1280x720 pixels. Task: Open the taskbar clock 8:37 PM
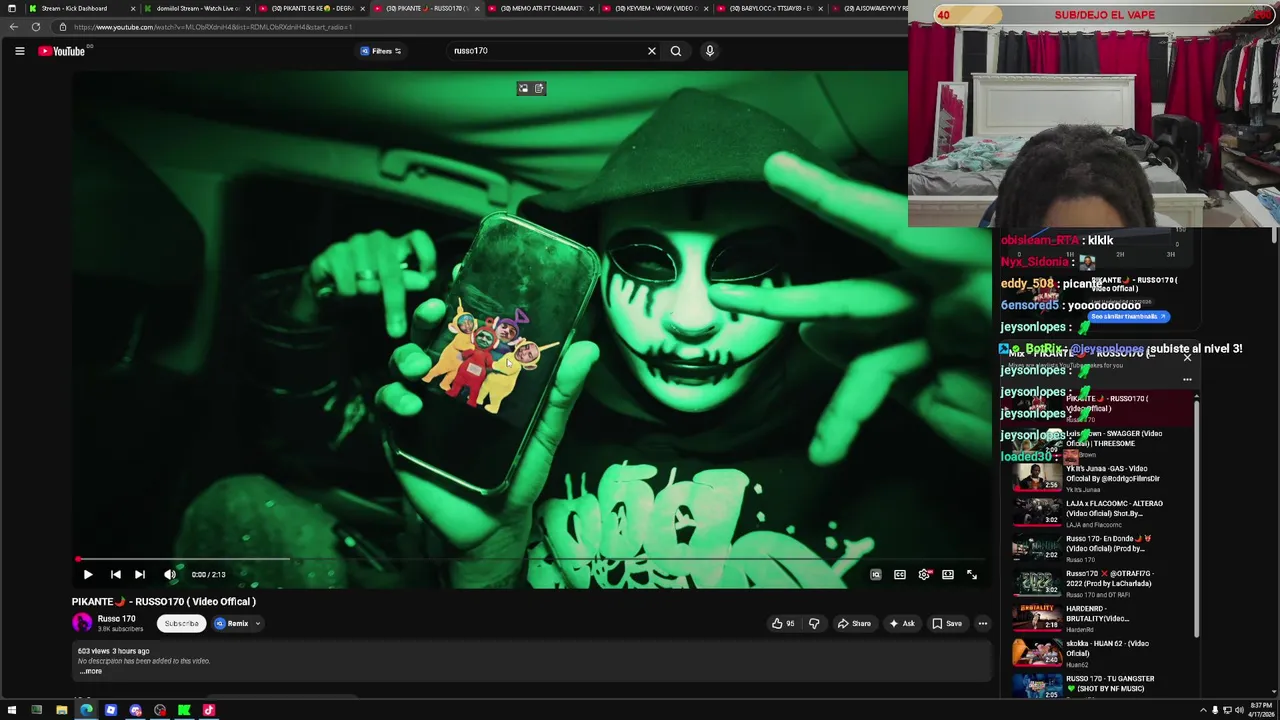click(1259, 711)
